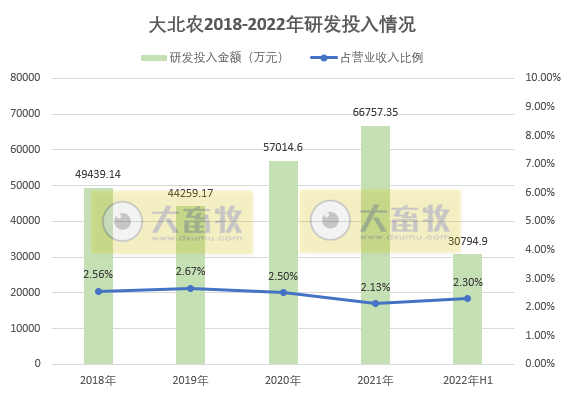Click the right axis value 9.00%
This screenshot has height=395, width=583.
point(540,106)
